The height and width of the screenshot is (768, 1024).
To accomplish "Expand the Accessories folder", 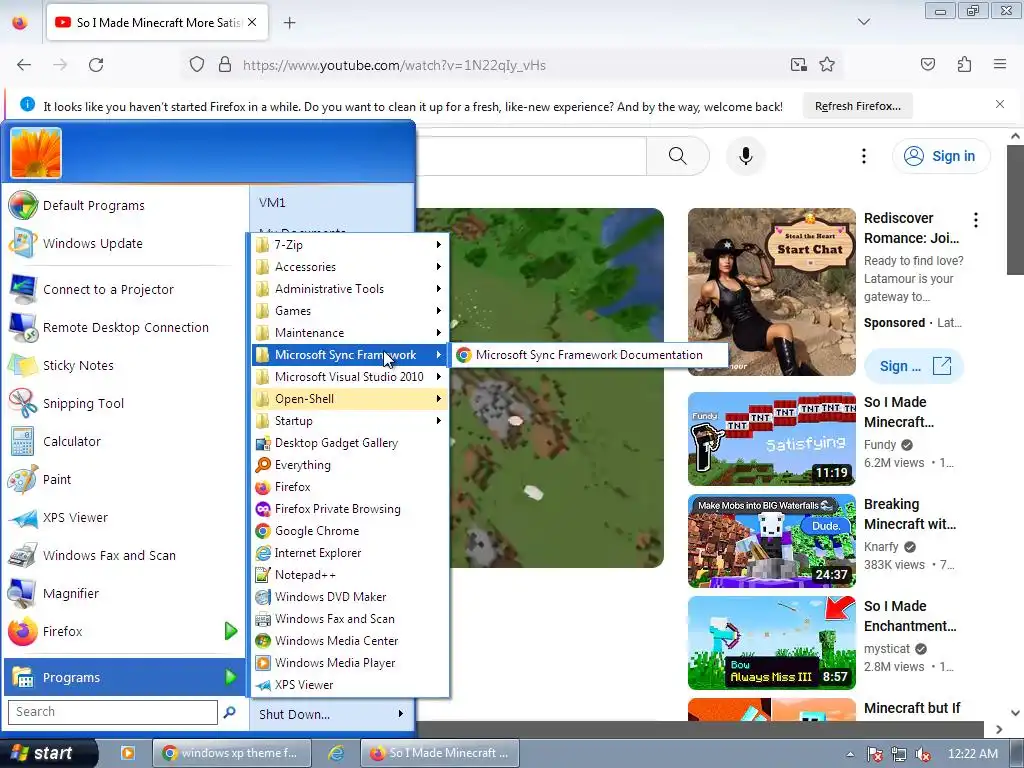I will click(x=350, y=267).
